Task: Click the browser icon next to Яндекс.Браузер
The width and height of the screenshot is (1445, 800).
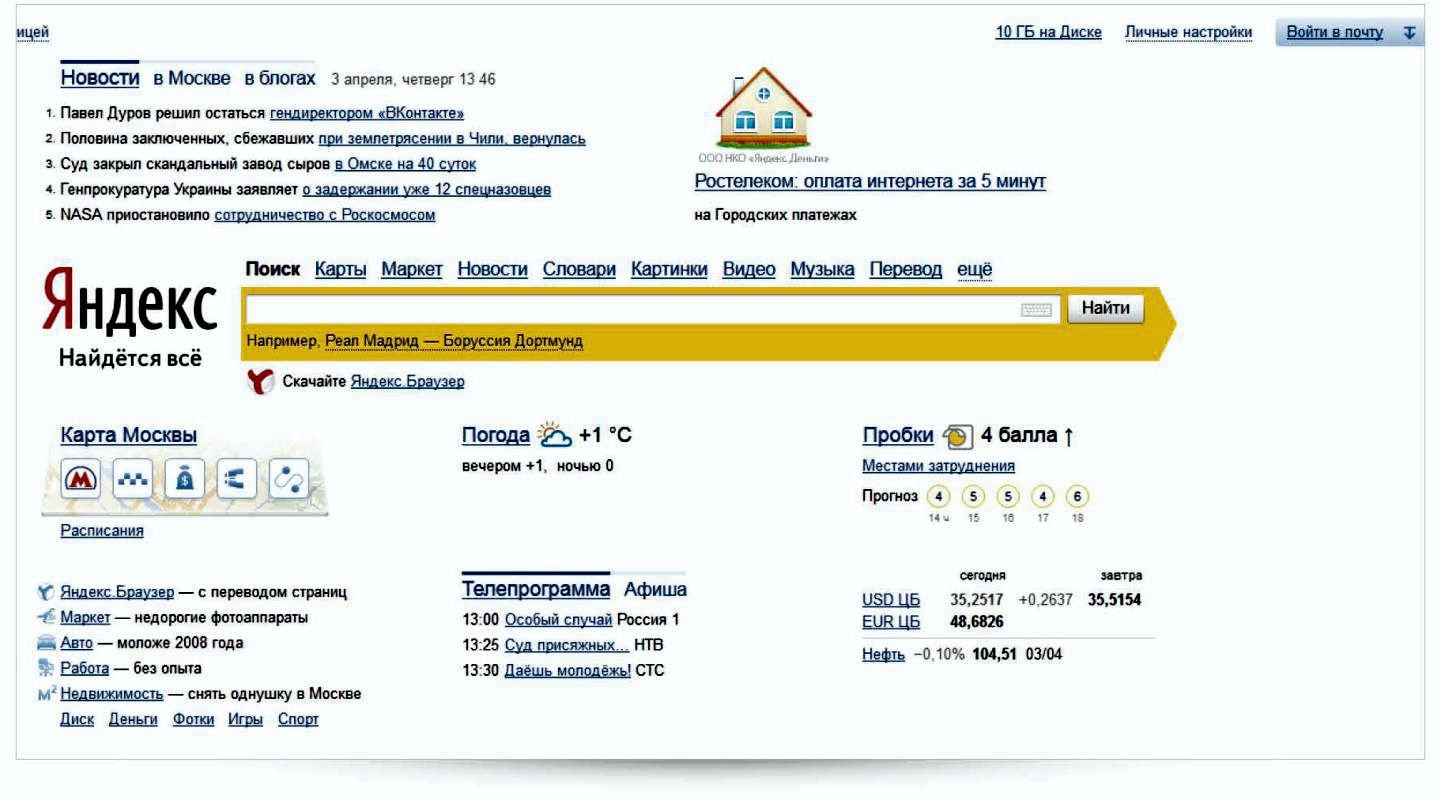Action: (x=46, y=593)
